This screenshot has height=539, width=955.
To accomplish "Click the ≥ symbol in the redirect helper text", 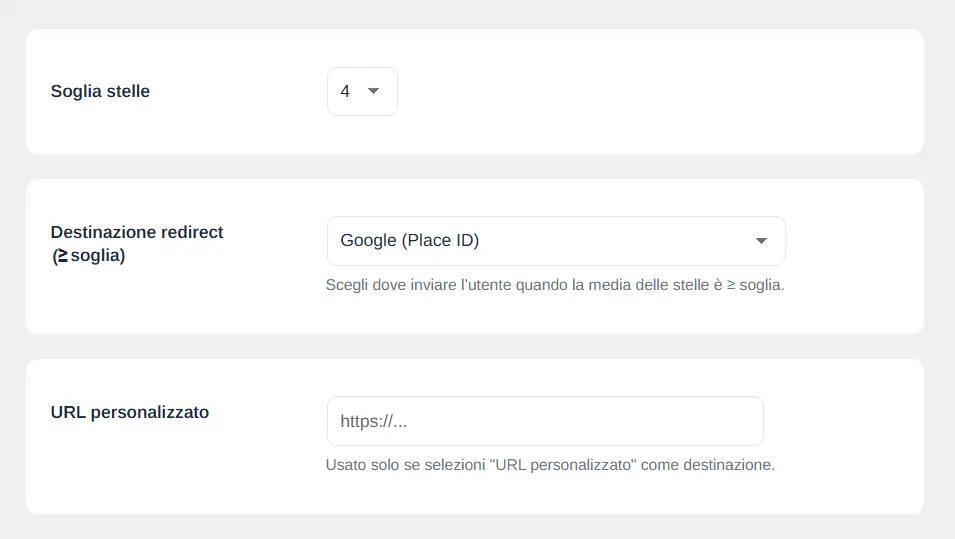I will [x=731, y=285].
